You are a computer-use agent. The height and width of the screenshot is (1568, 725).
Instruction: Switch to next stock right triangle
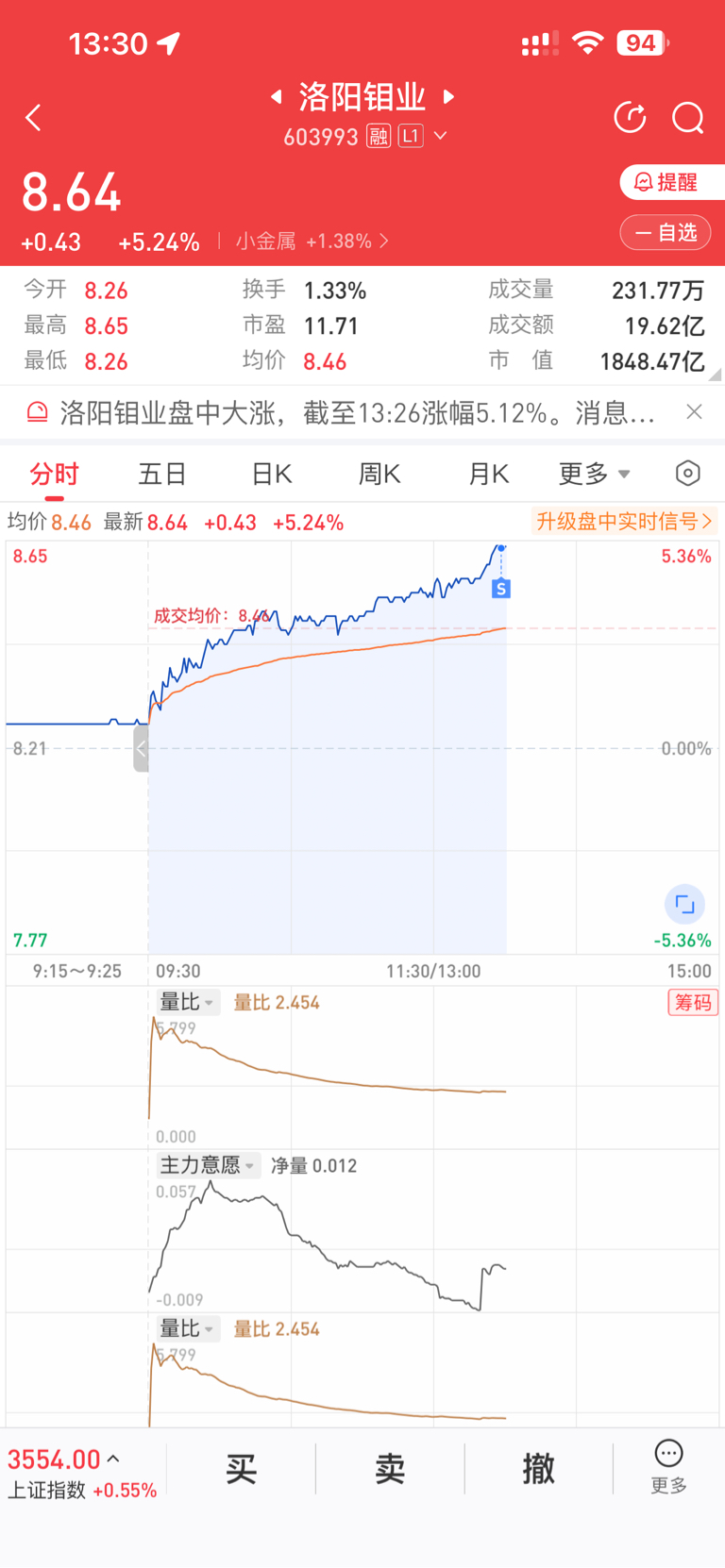coord(449,96)
